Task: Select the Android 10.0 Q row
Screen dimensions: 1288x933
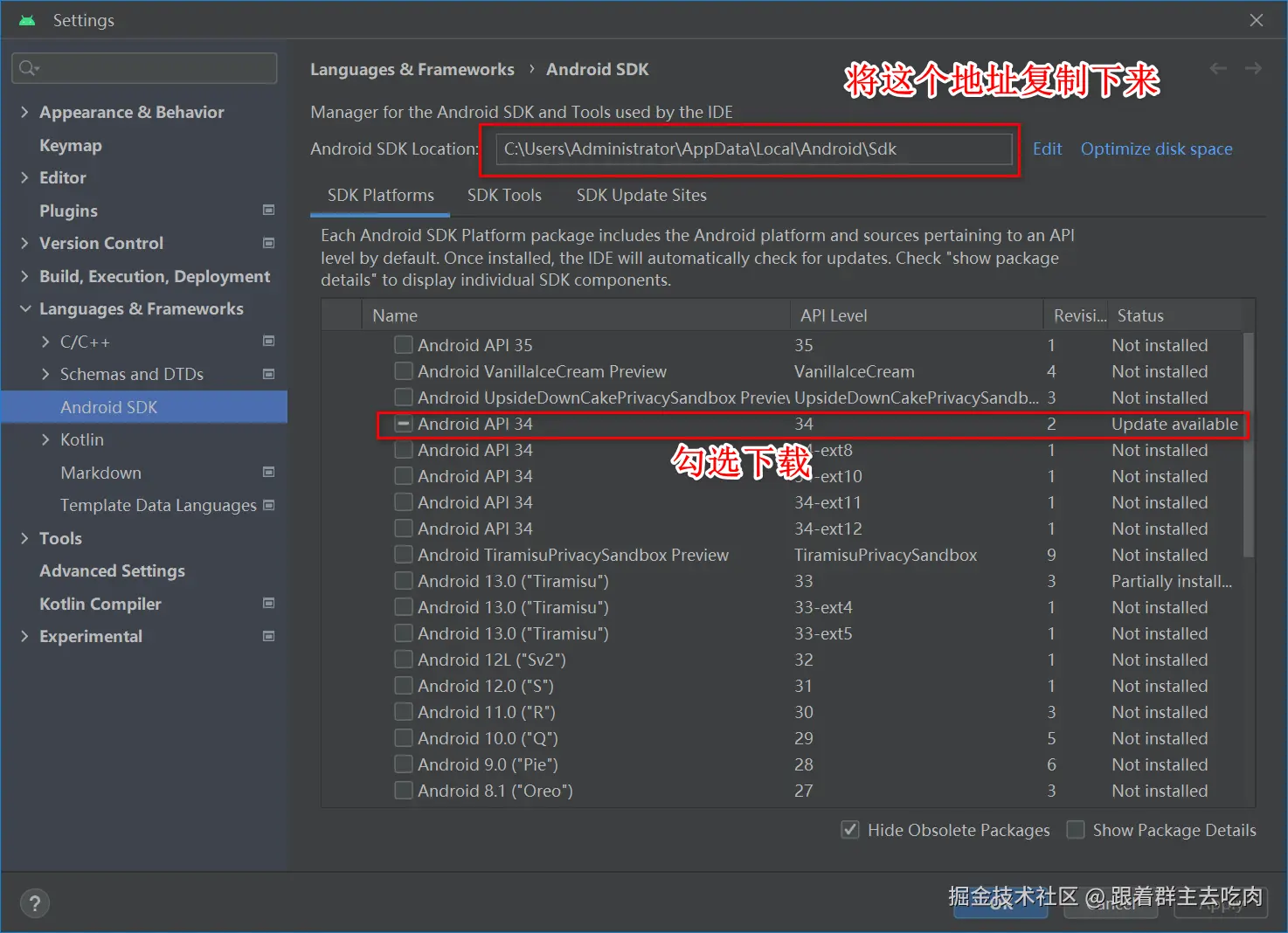Action: pos(782,738)
